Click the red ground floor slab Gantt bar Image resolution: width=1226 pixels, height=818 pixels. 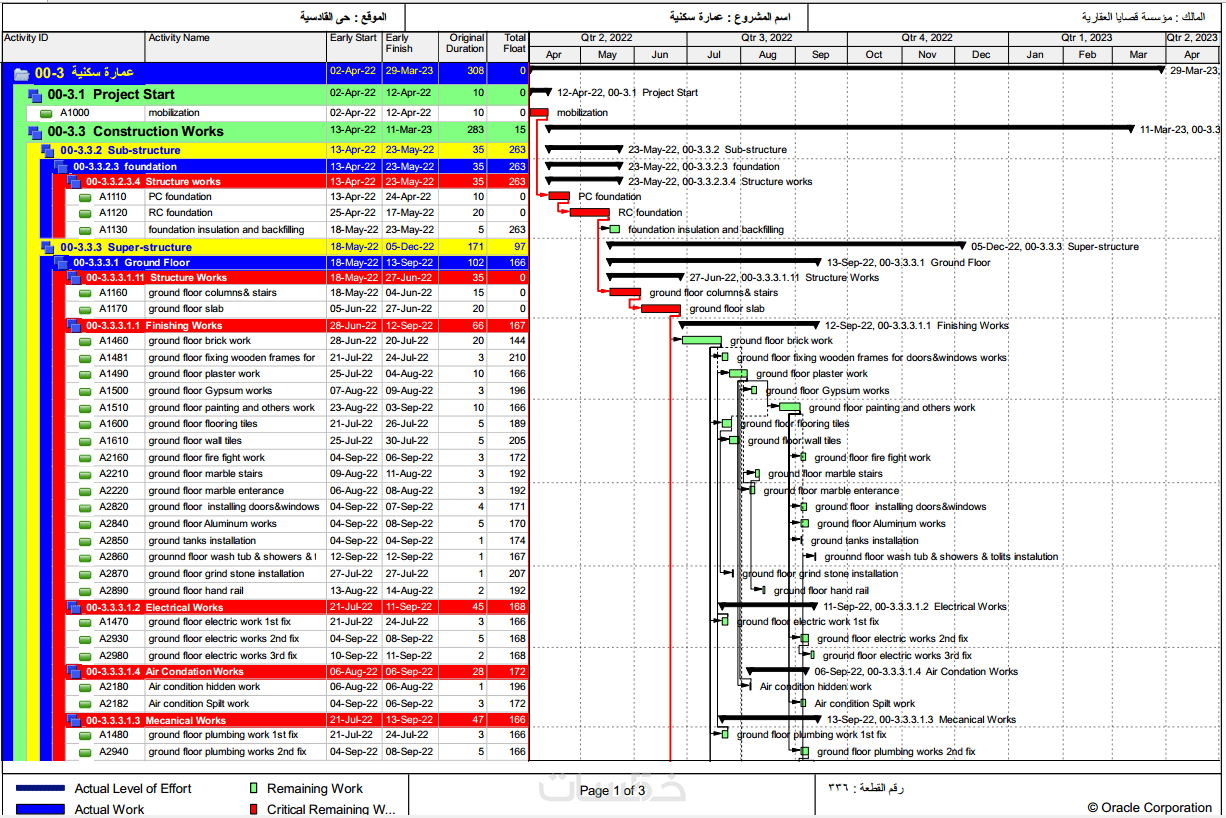pos(660,309)
